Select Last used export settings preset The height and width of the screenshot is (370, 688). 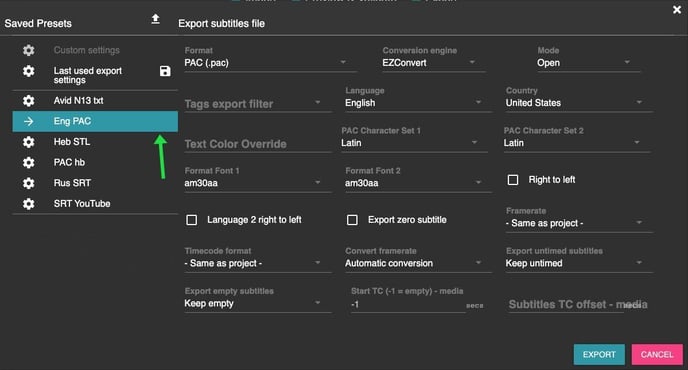tap(95, 75)
